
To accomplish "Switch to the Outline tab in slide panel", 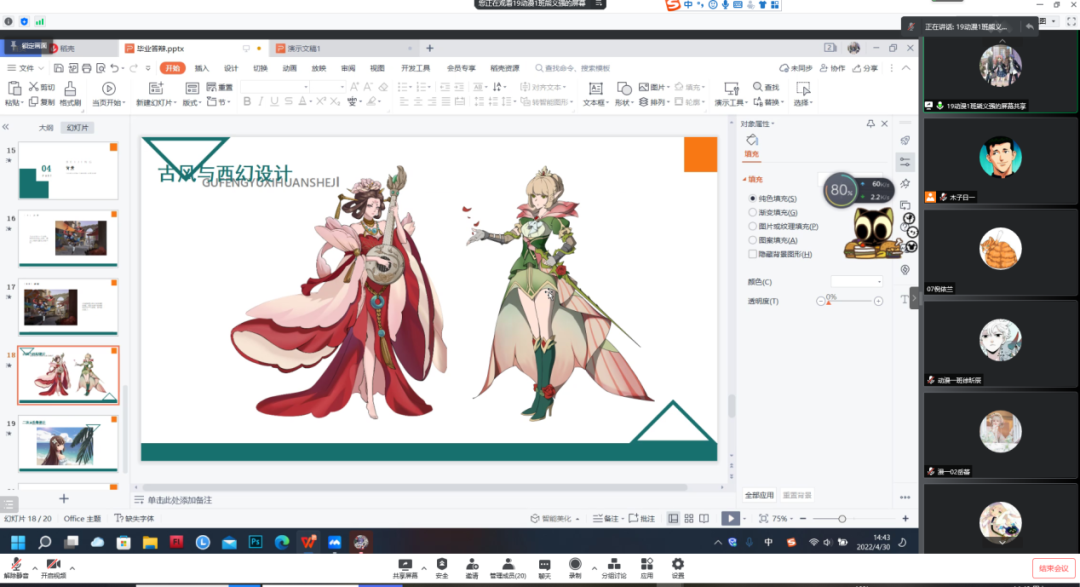I will 45,127.
